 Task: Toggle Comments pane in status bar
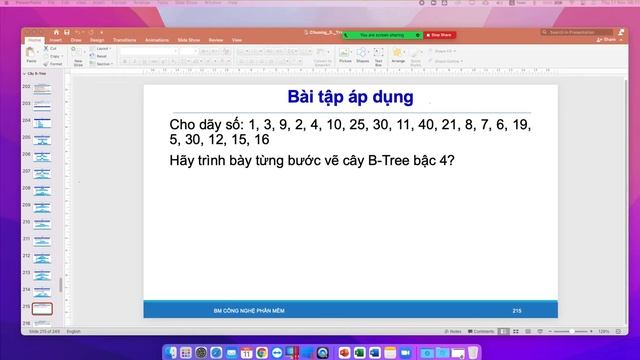[481, 331]
